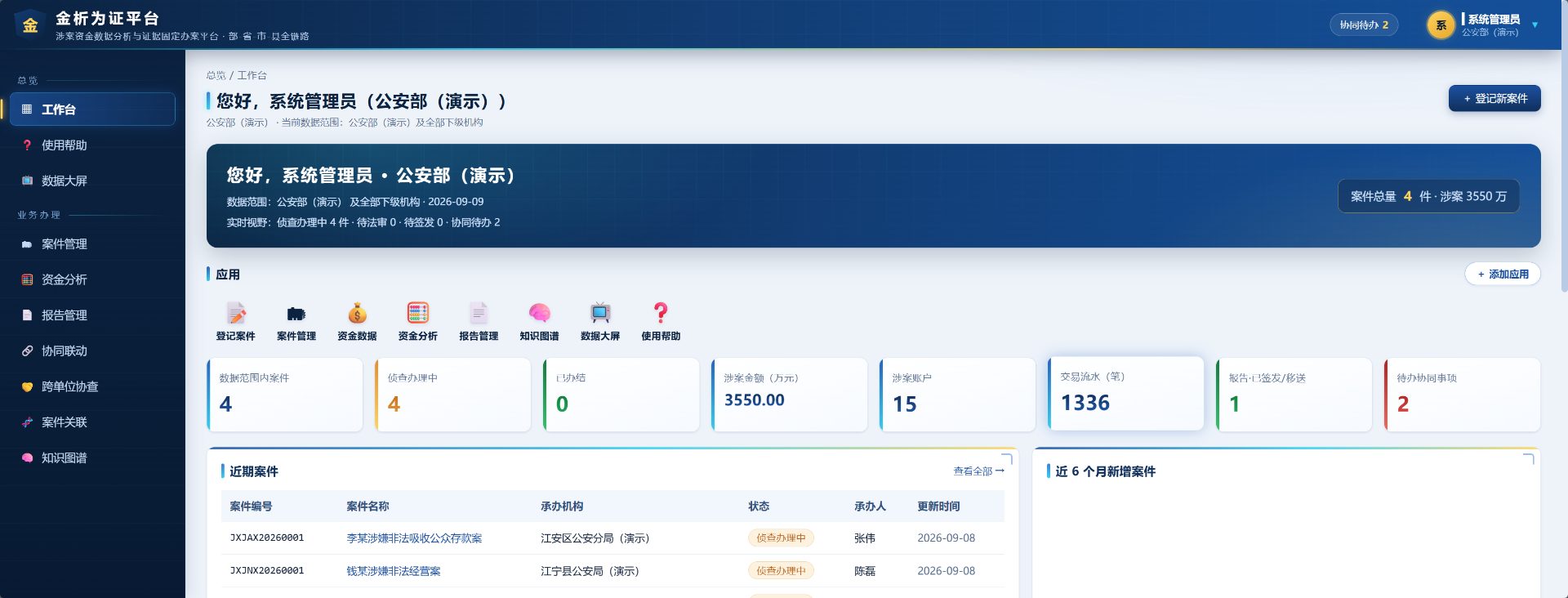Open the 资金分析 abacus app icon
The width and height of the screenshot is (1568, 598).
pos(418,313)
